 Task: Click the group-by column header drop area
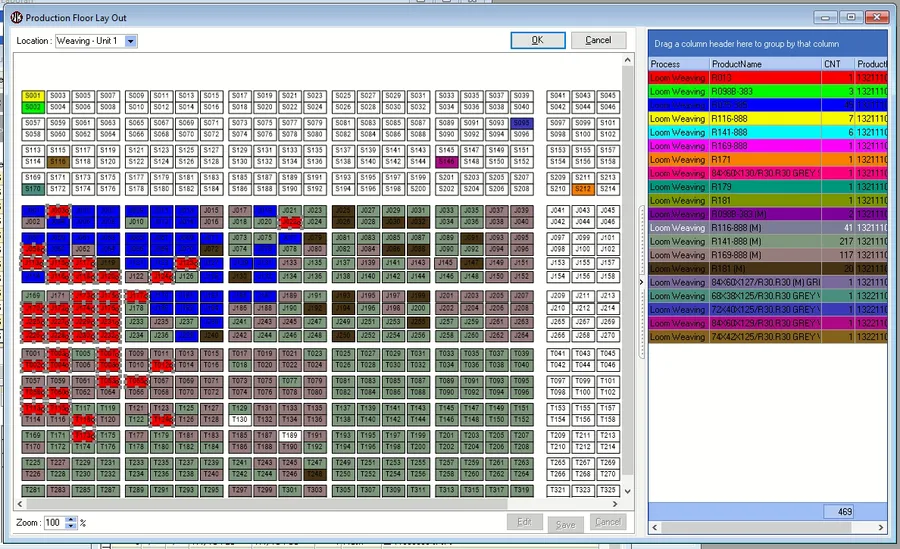click(x=768, y=44)
